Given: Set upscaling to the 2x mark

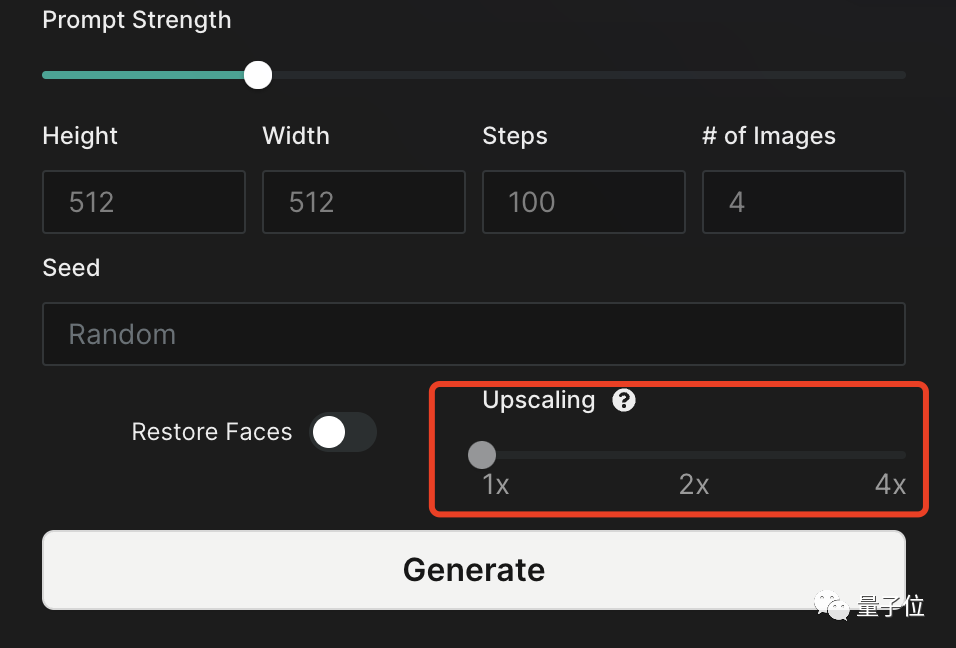Looking at the screenshot, I should [694, 456].
